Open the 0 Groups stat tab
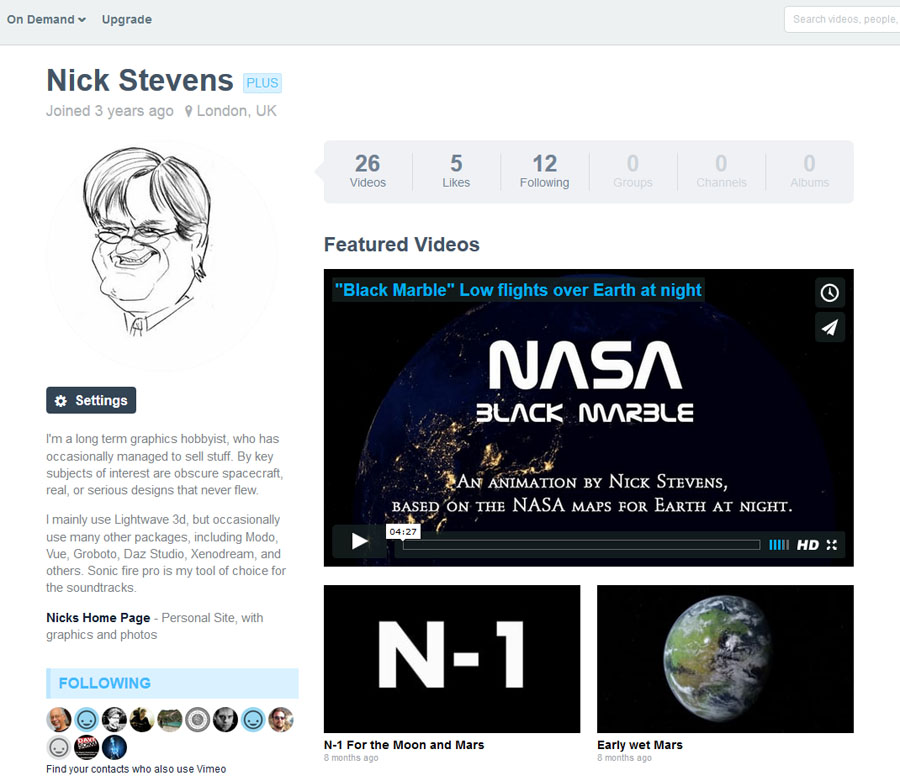Screen dimensions: 900x781 (x=633, y=171)
